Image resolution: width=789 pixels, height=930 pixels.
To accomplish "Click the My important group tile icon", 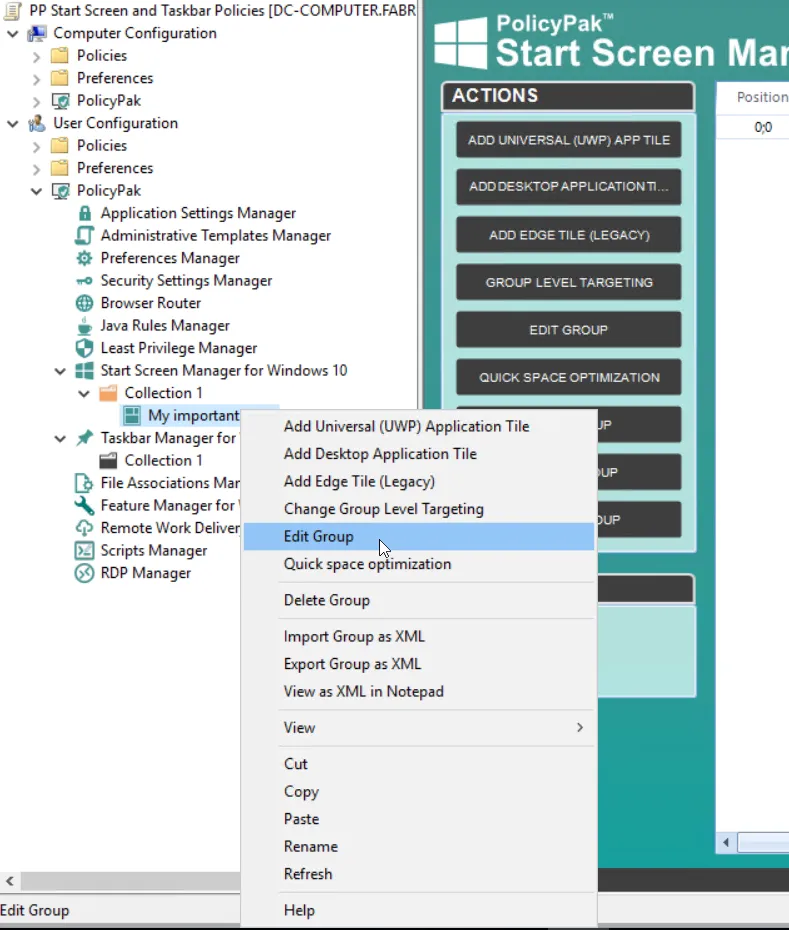I will coord(132,416).
